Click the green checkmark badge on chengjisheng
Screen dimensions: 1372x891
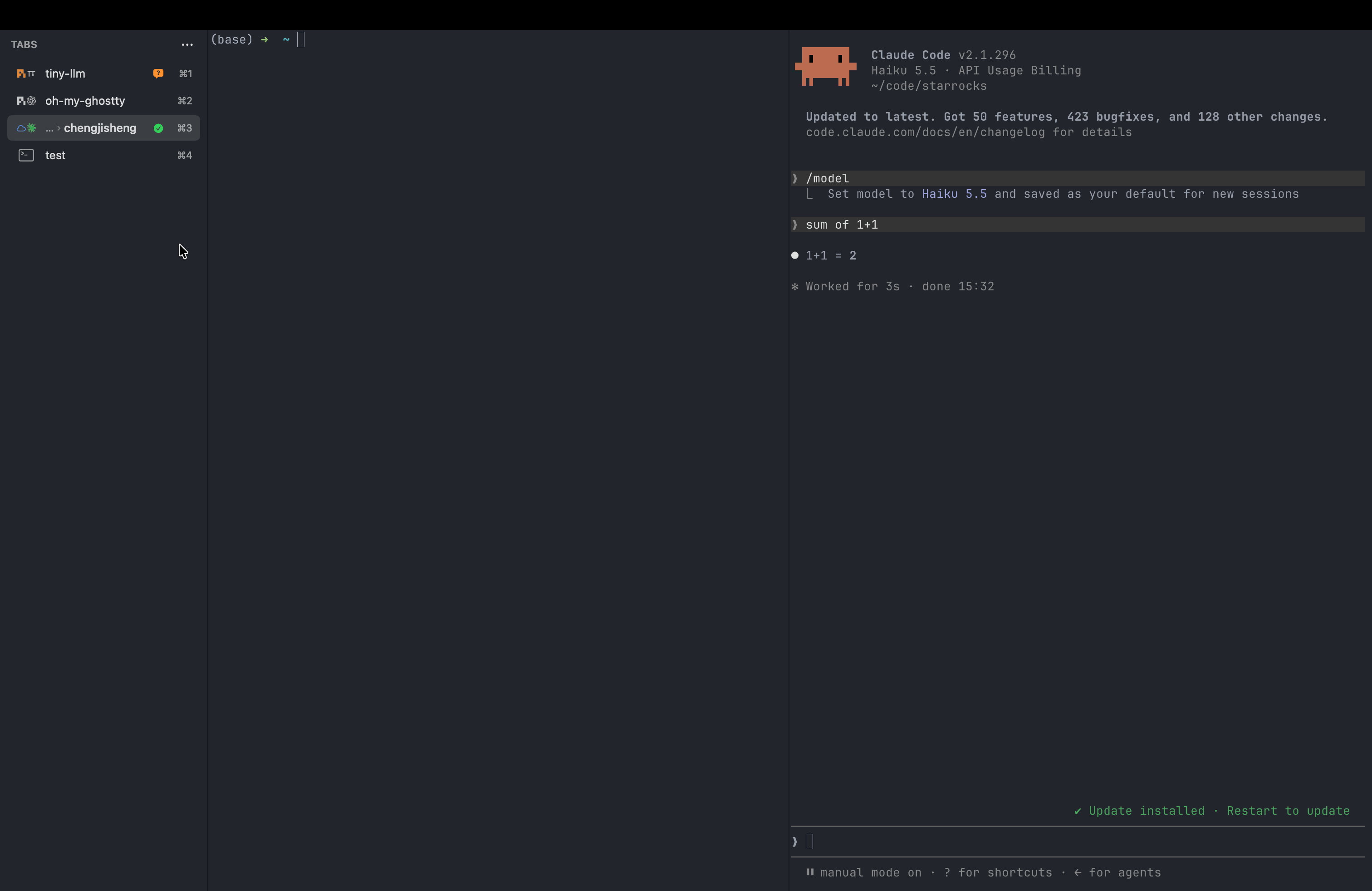(158, 128)
